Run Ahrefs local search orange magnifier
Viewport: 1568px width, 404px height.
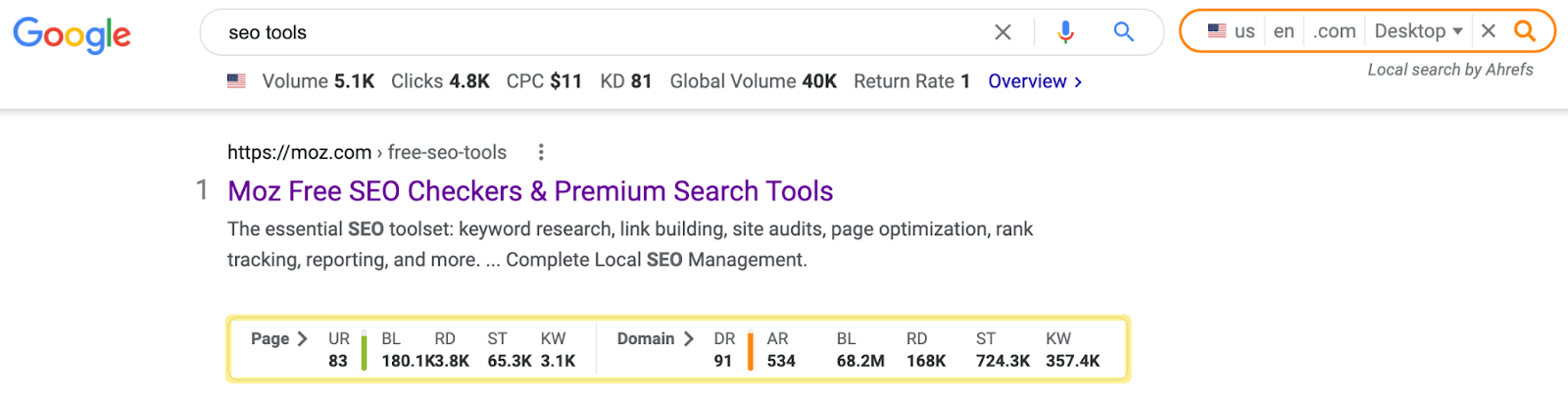point(1525,31)
